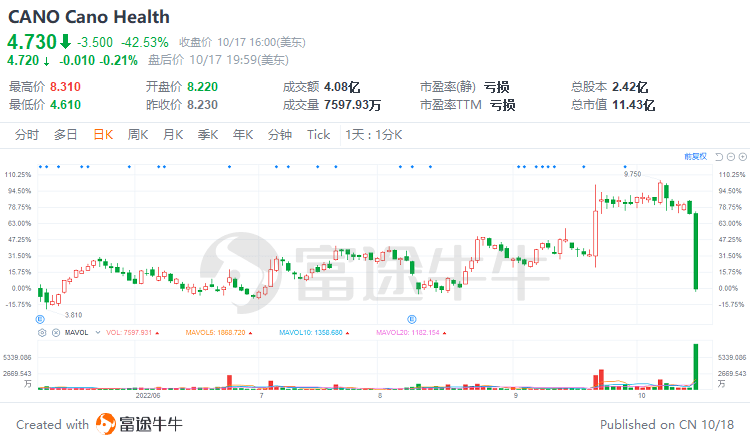This screenshot has height=445, width=750.
Task: Open the earnings E marker below August candles
Action: point(411,319)
